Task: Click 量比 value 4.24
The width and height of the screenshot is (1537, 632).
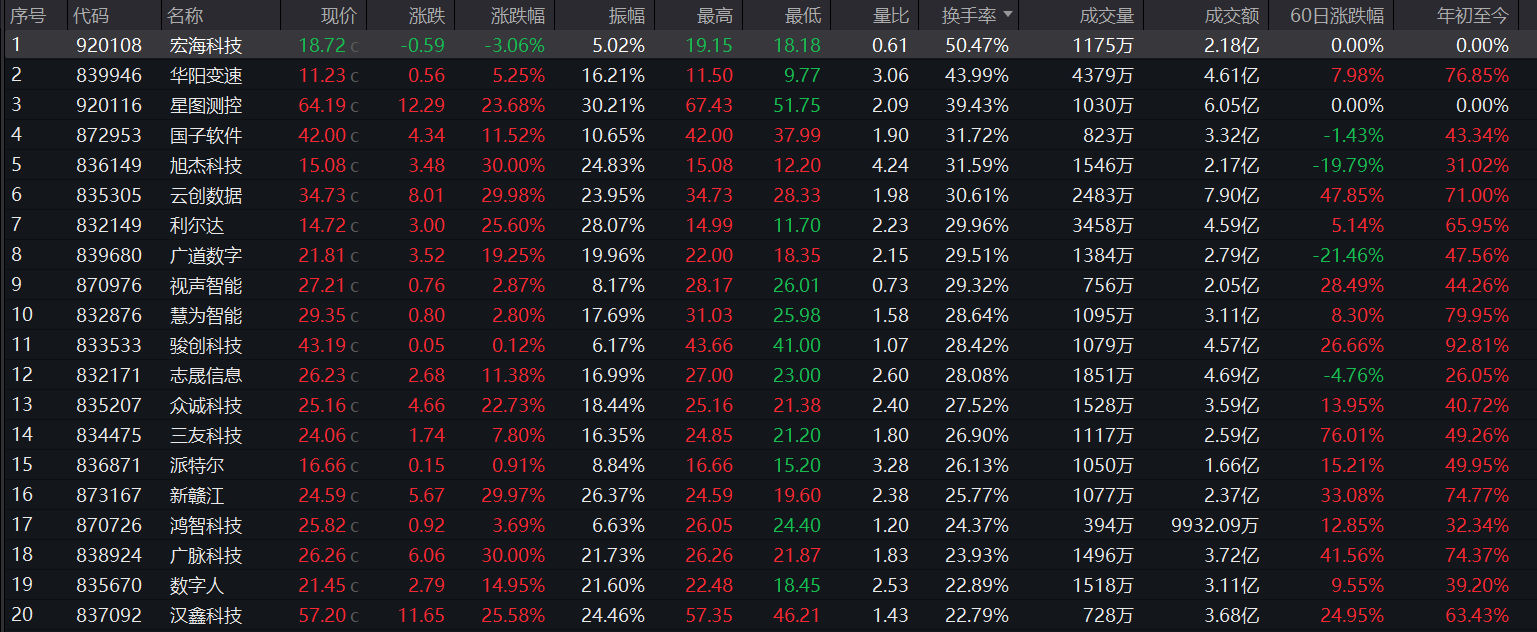Action: click(x=891, y=165)
